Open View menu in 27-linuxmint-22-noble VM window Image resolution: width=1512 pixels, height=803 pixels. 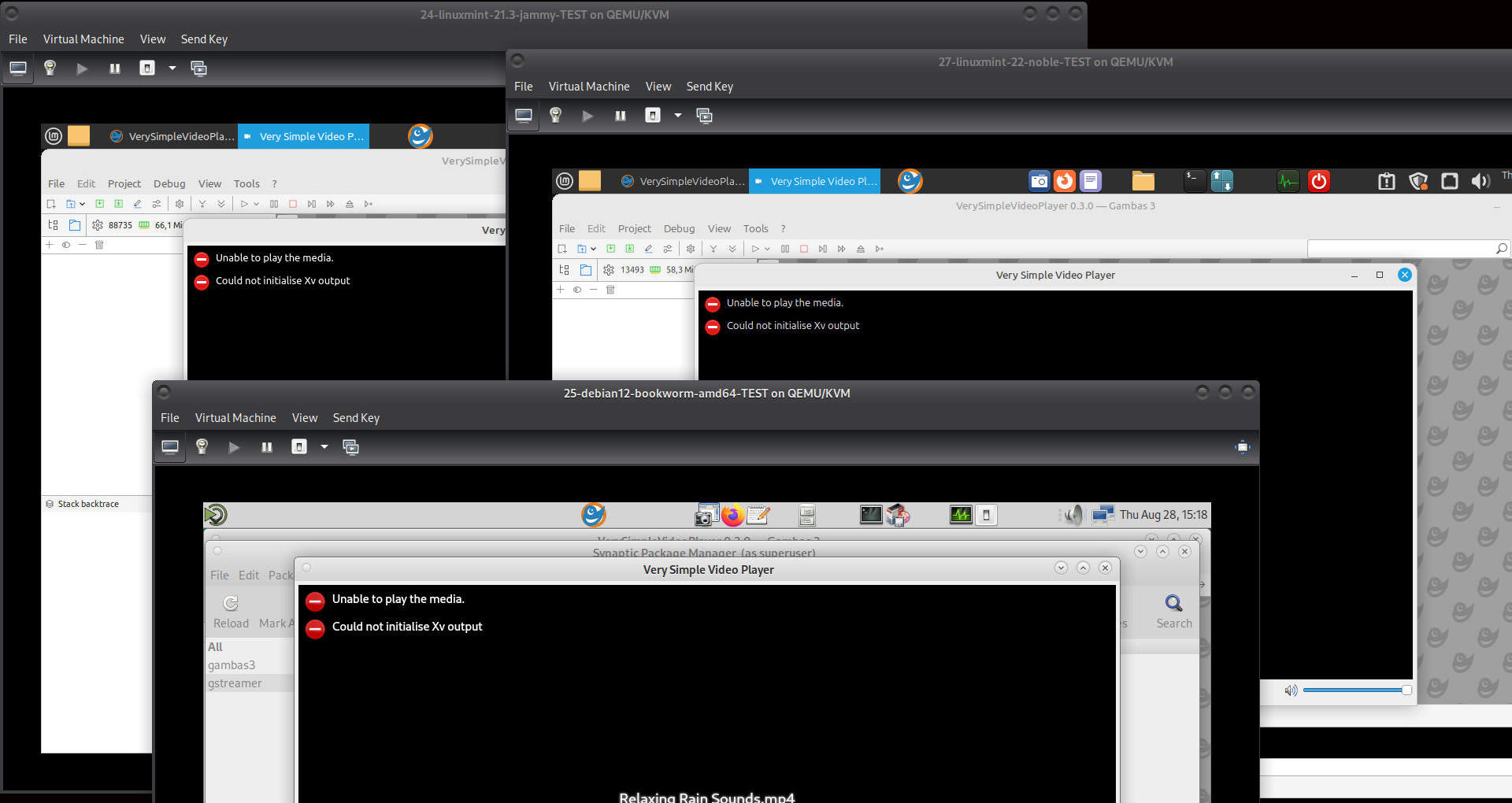(x=658, y=87)
